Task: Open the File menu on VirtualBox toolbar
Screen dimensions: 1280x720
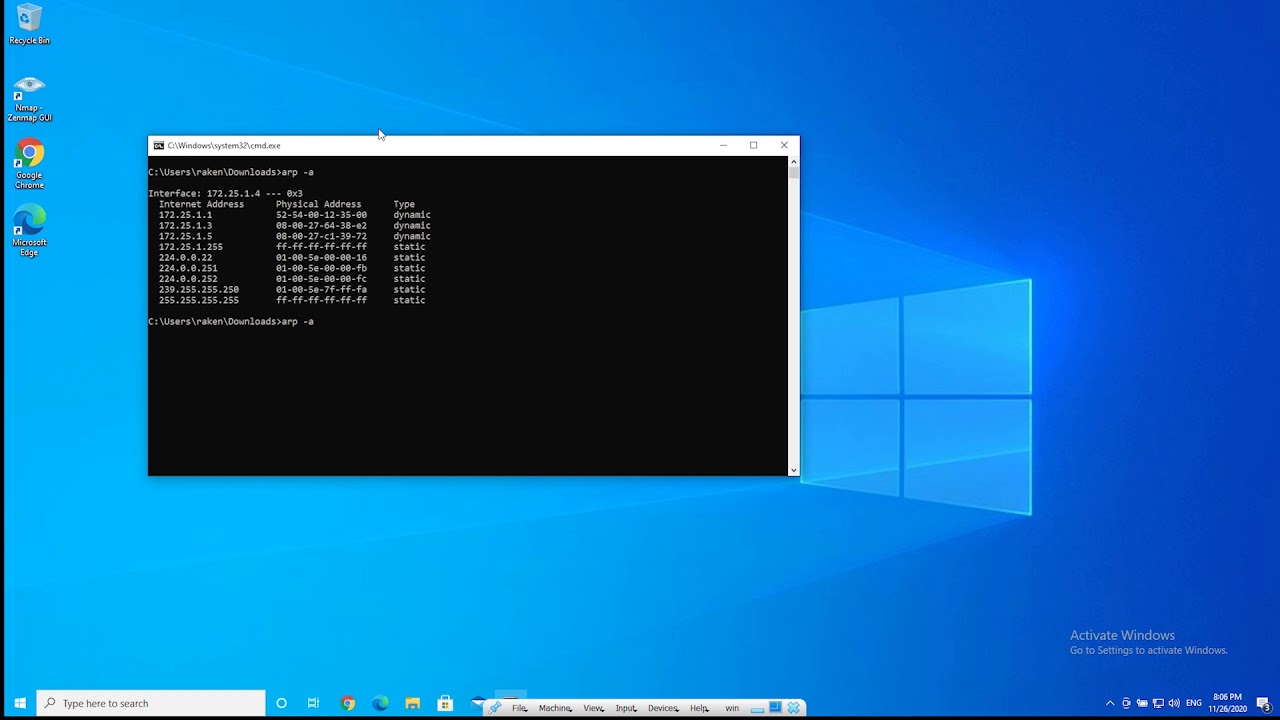Action: (x=519, y=708)
